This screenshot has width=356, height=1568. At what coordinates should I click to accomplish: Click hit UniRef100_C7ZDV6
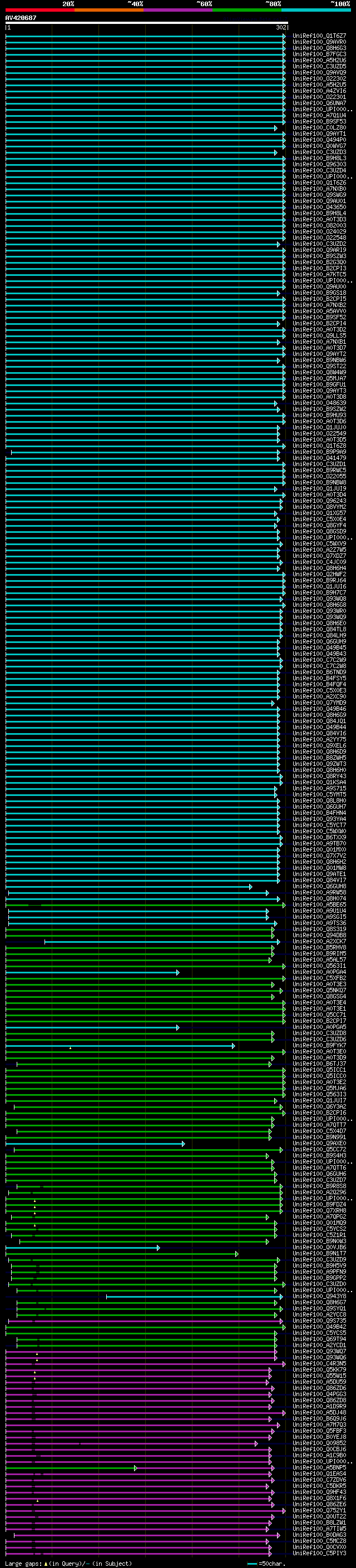coord(319,1480)
